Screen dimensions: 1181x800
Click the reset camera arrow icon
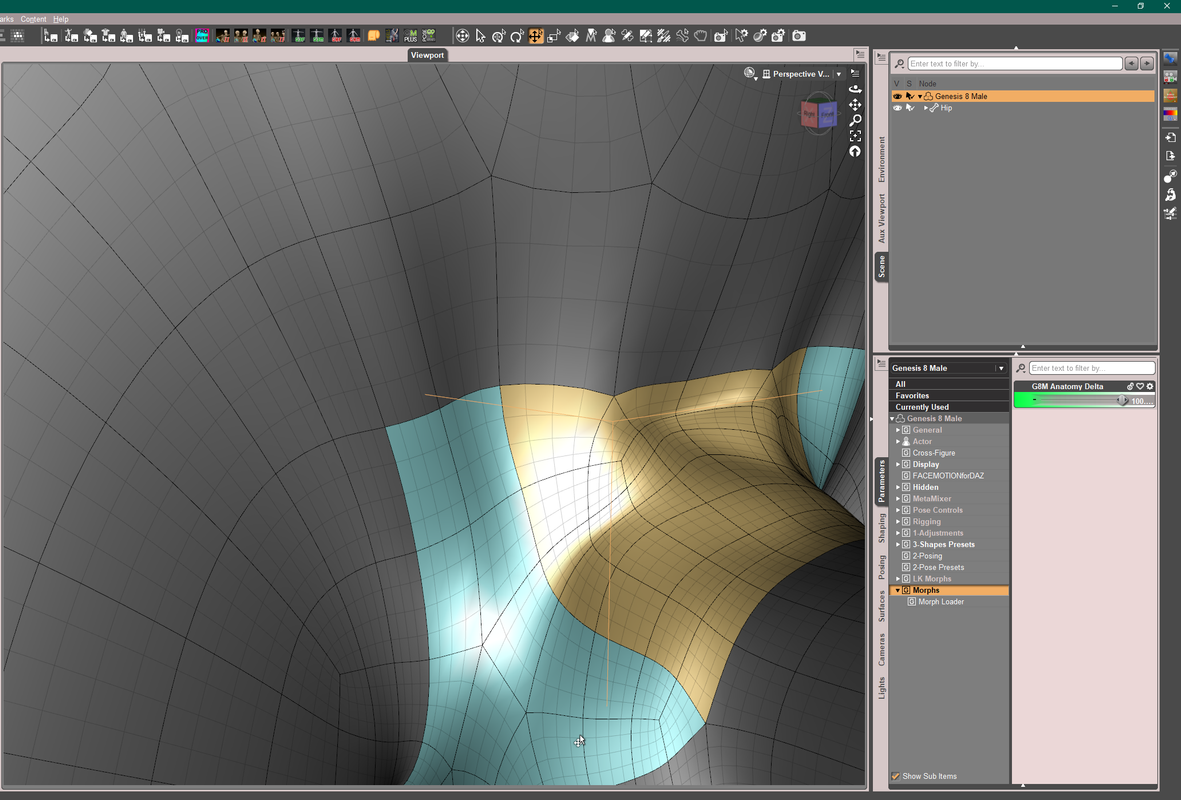pyautogui.click(x=855, y=152)
